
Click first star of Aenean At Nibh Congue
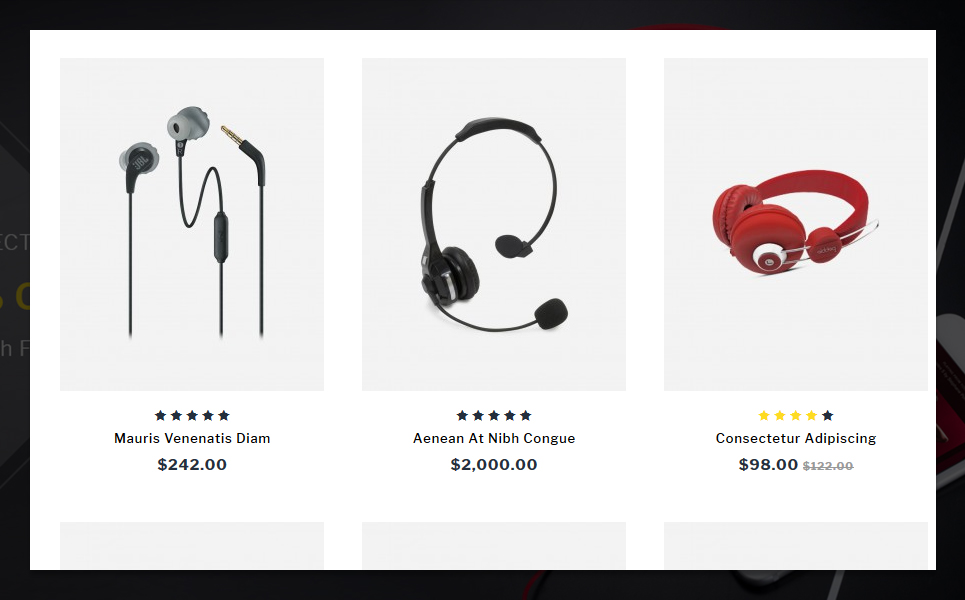pos(462,415)
